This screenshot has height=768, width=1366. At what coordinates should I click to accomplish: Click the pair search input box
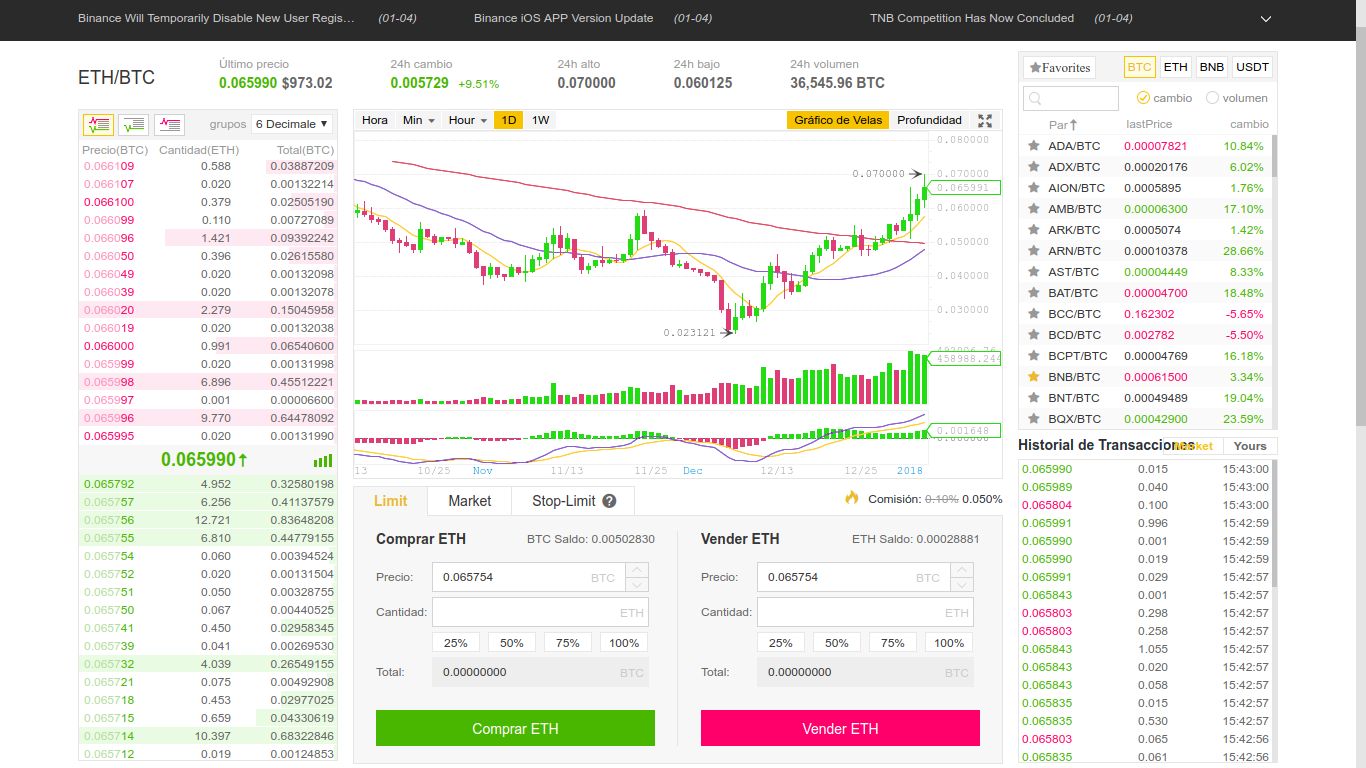[x=1071, y=98]
